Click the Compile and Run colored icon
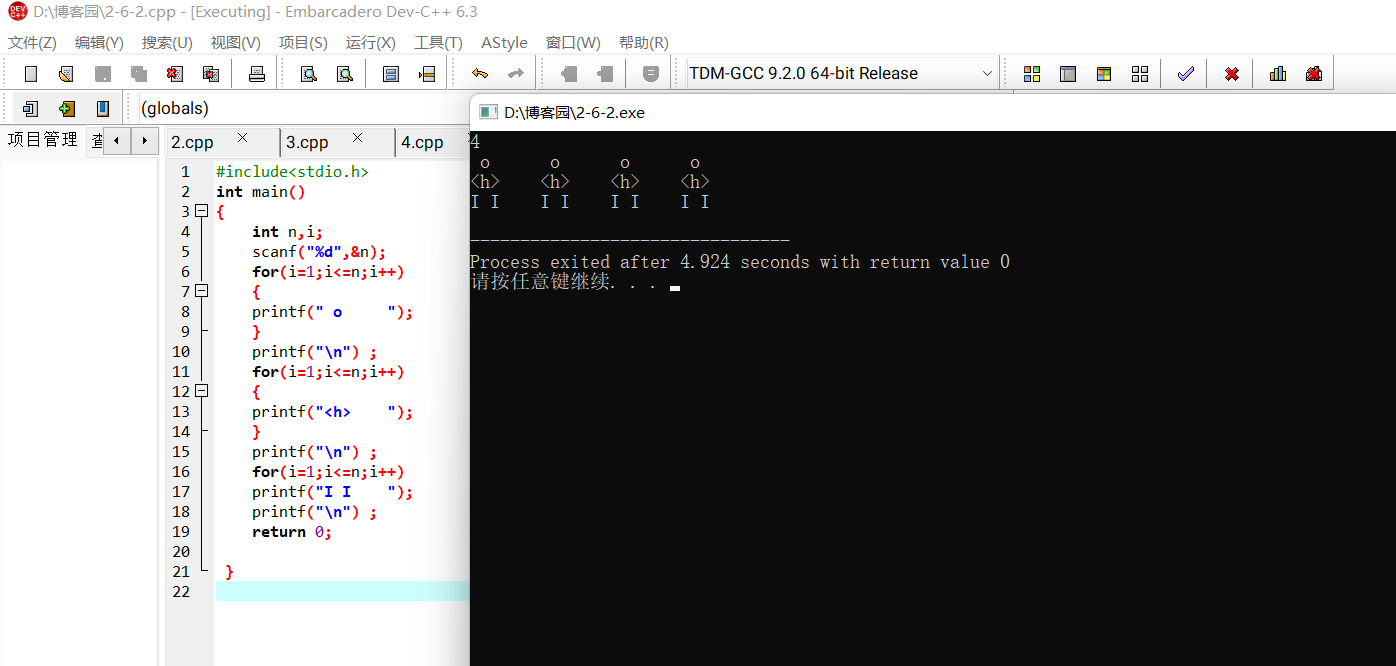The height and width of the screenshot is (666, 1396). point(1104,74)
